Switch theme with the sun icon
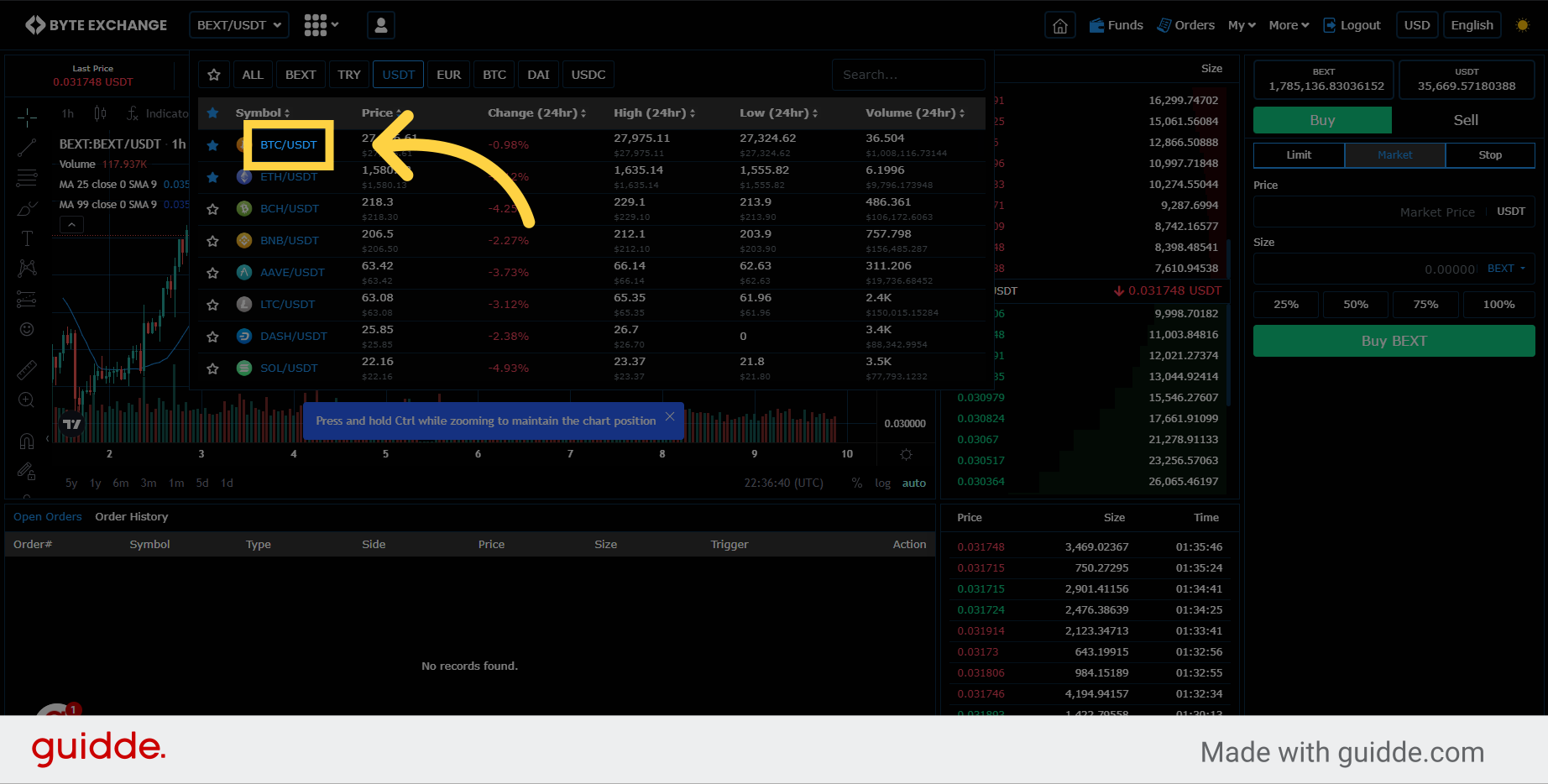 [x=1523, y=25]
